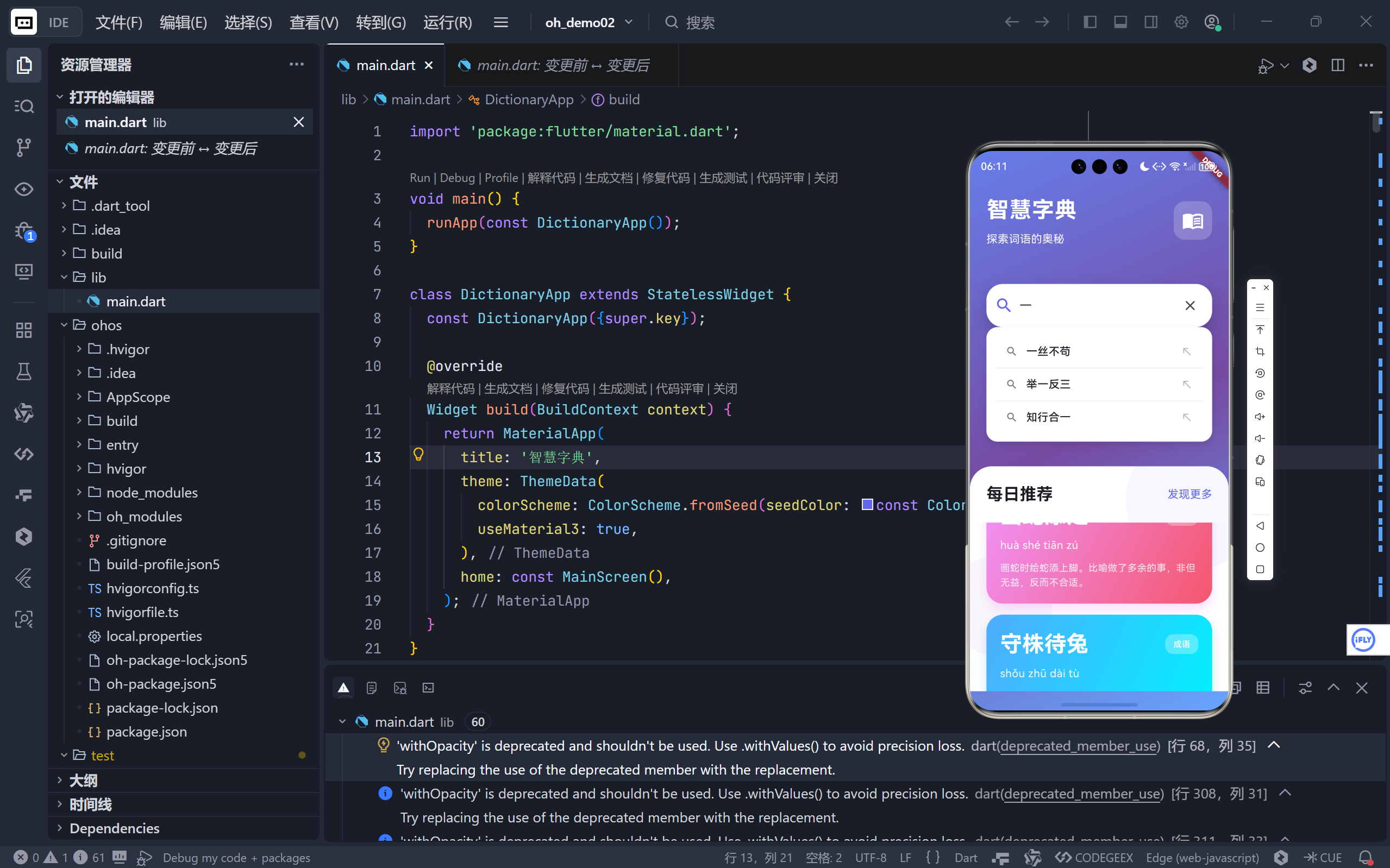The width and height of the screenshot is (1390, 868).
Task: Open the 文件(F) menu
Action: click(x=119, y=22)
